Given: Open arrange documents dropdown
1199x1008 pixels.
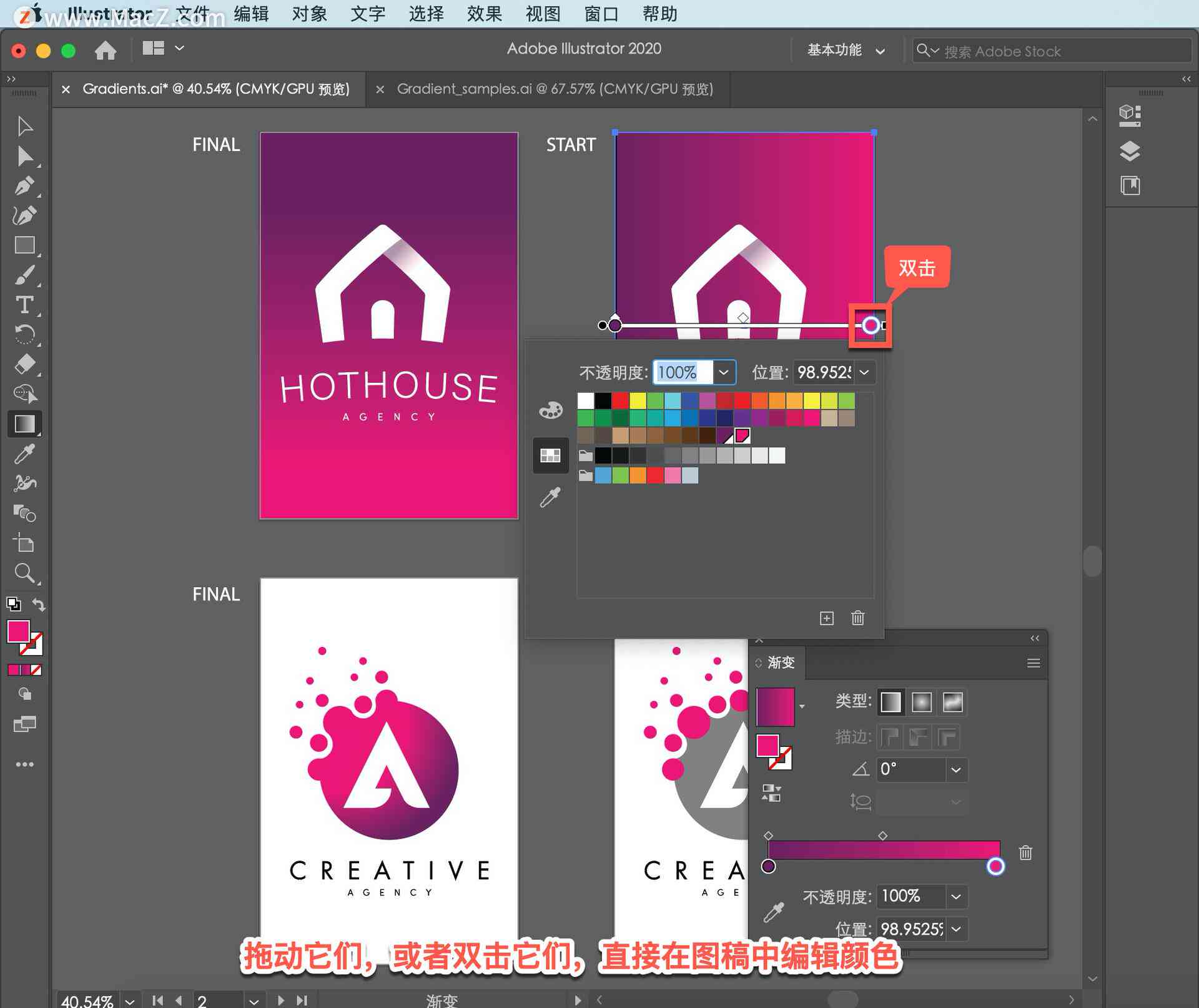Looking at the screenshot, I should 163,48.
